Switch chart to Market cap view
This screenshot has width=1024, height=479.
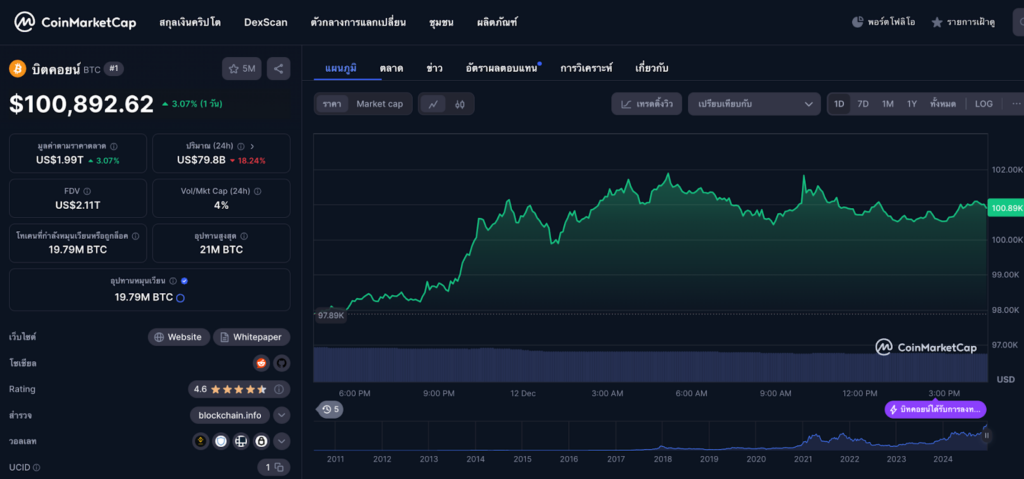pos(379,104)
